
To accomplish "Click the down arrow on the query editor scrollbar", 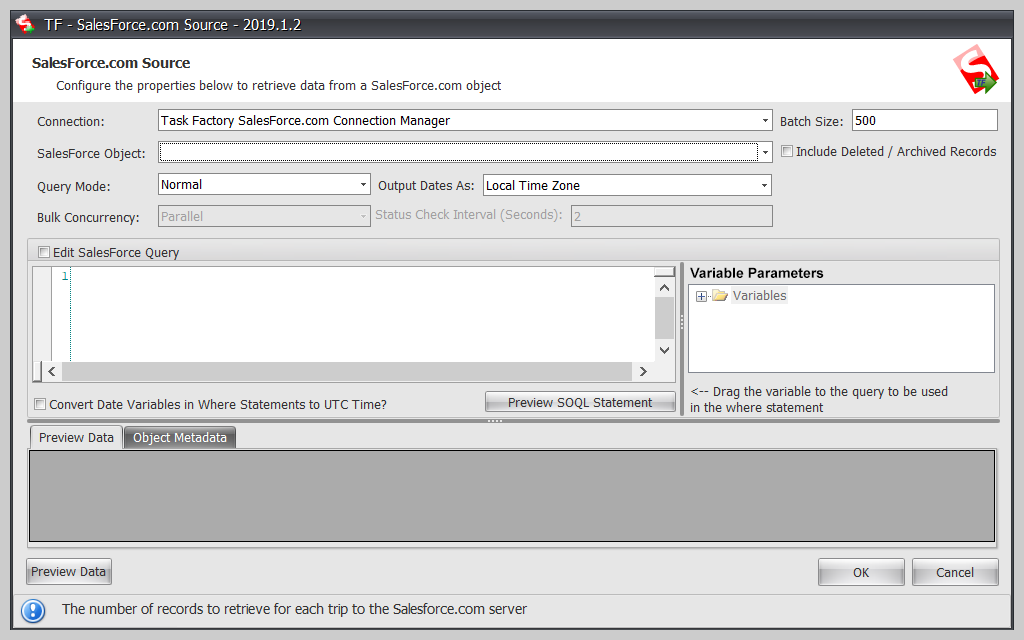I will 663,350.
